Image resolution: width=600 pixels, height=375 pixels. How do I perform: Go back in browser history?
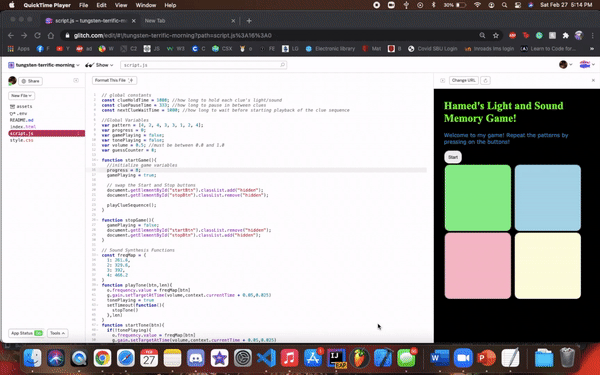point(11,35)
